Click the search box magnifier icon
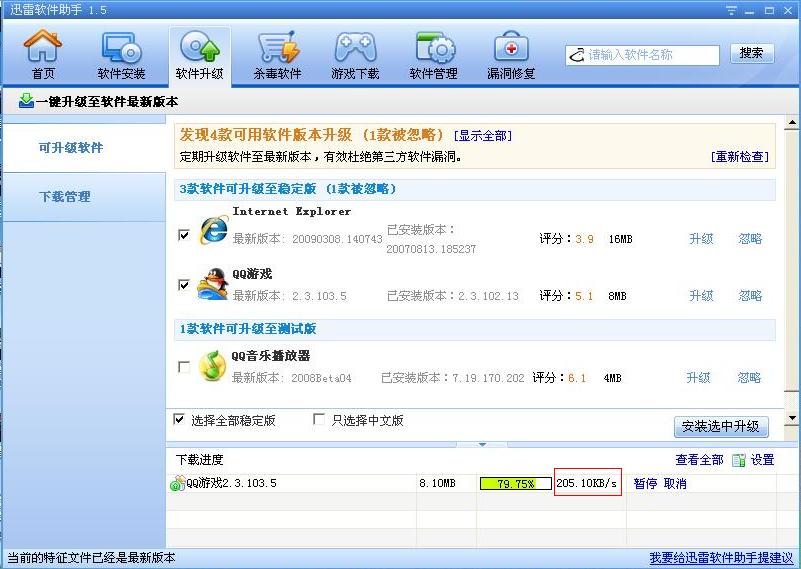Image resolution: width=801 pixels, height=569 pixels. [577, 55]
